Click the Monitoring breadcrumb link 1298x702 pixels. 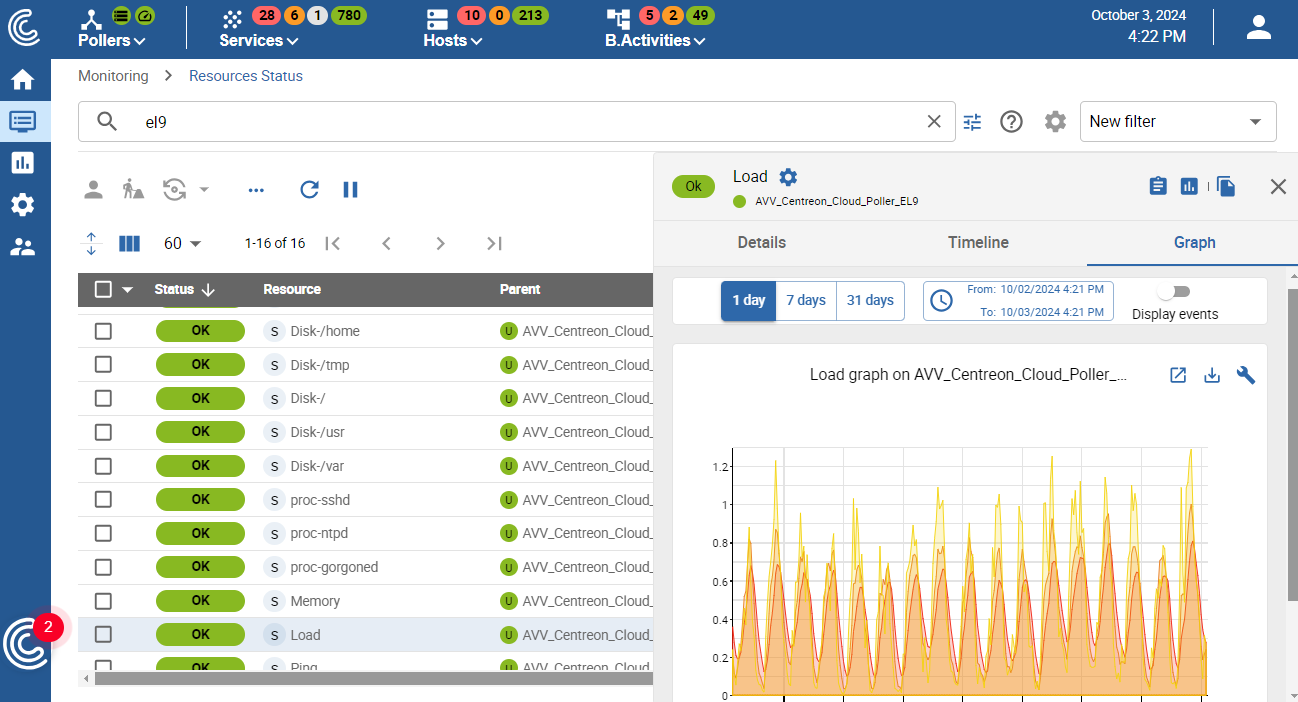tap(113, 75)
